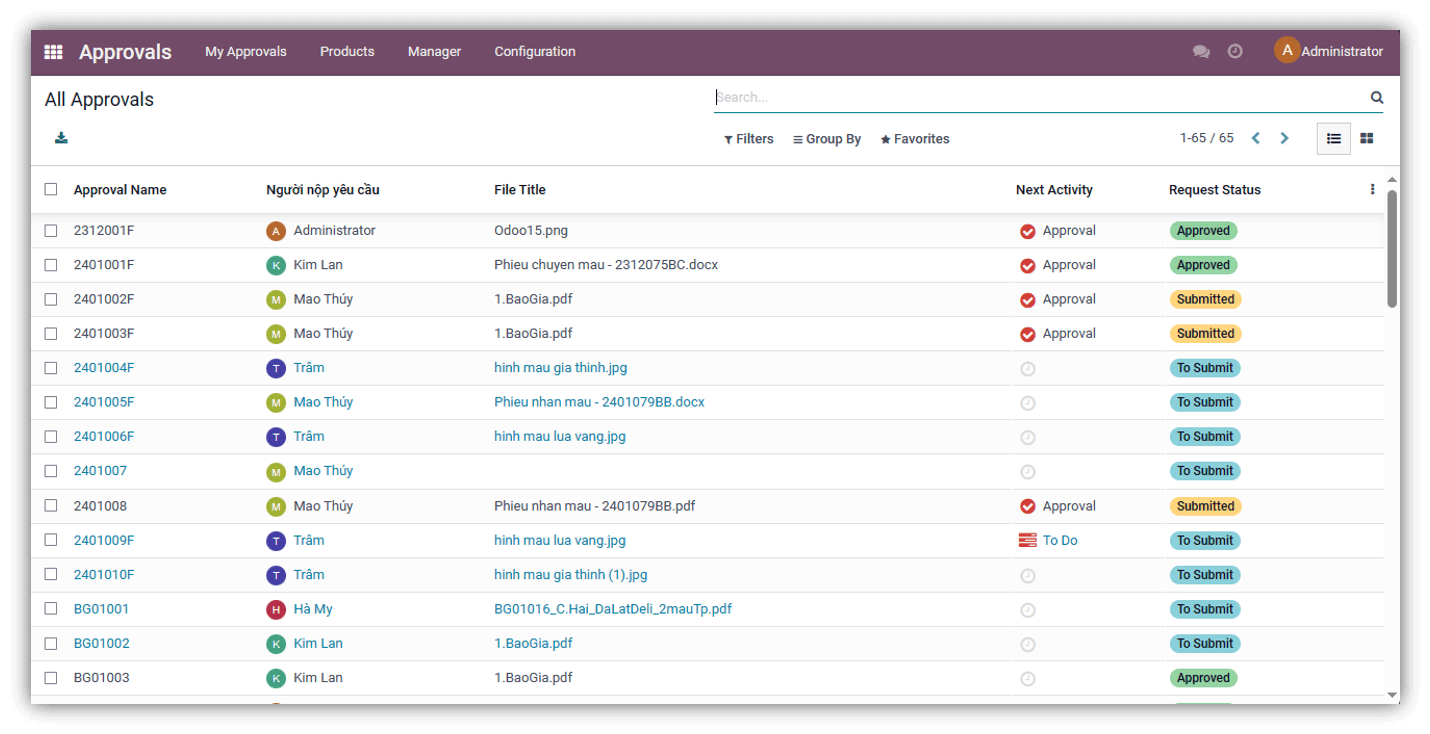
Task: Go to previous page arrow
Action: coord(1256,139)
